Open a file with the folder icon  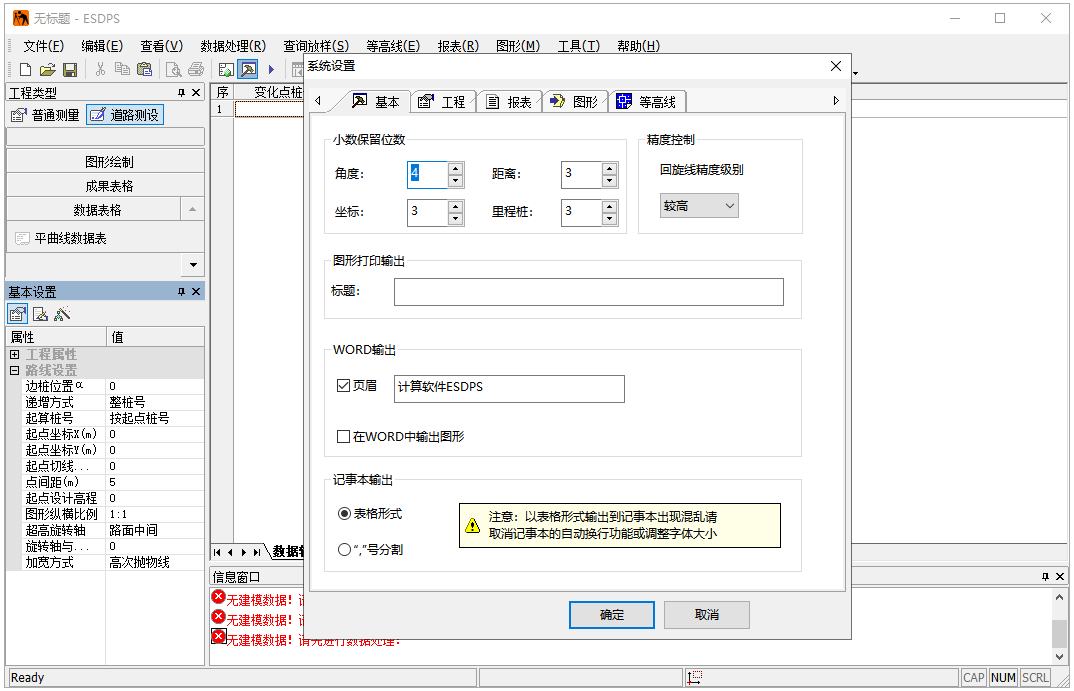[x=47, y=69]
